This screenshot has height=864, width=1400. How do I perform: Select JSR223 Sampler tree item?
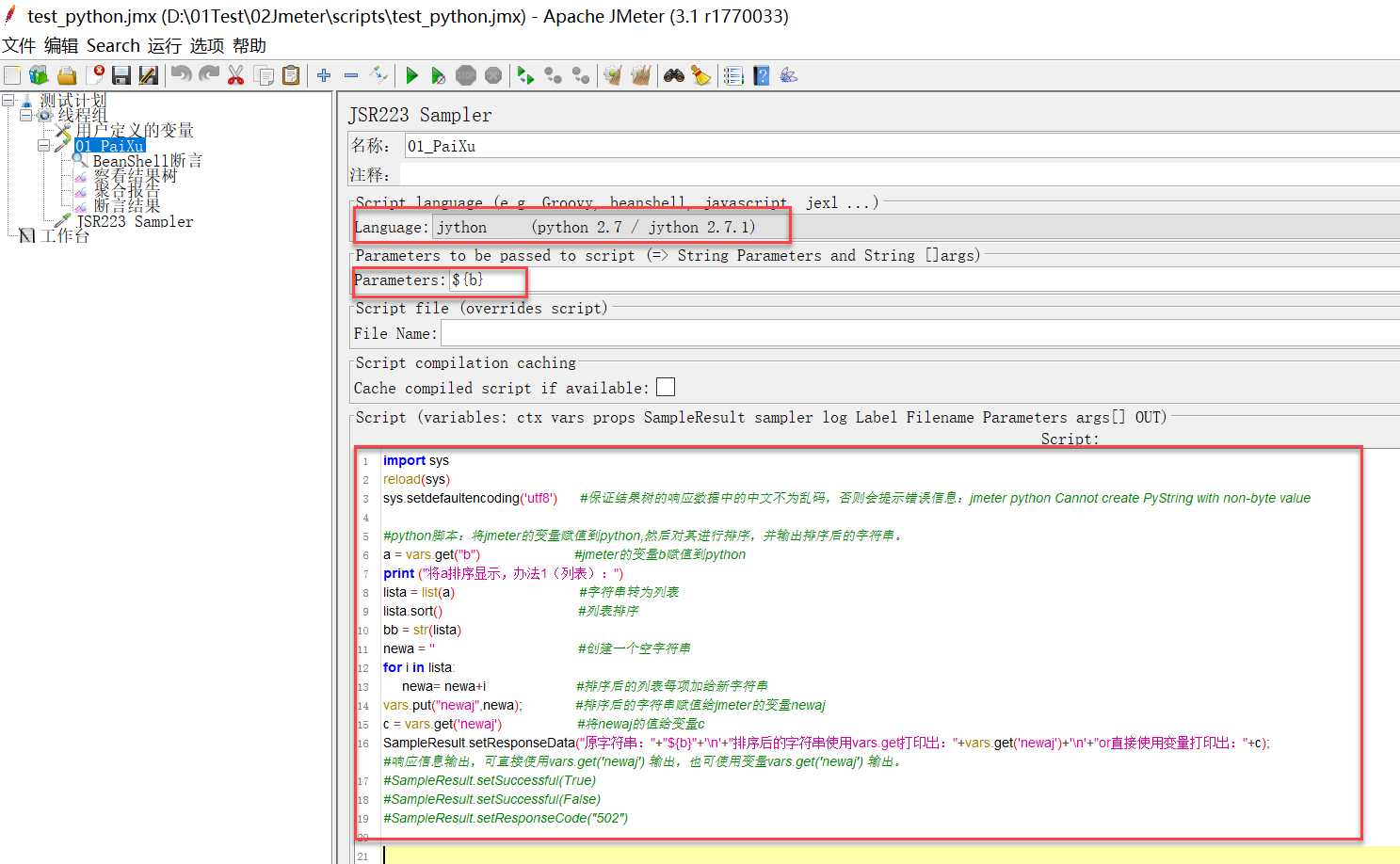click(135, 221)
